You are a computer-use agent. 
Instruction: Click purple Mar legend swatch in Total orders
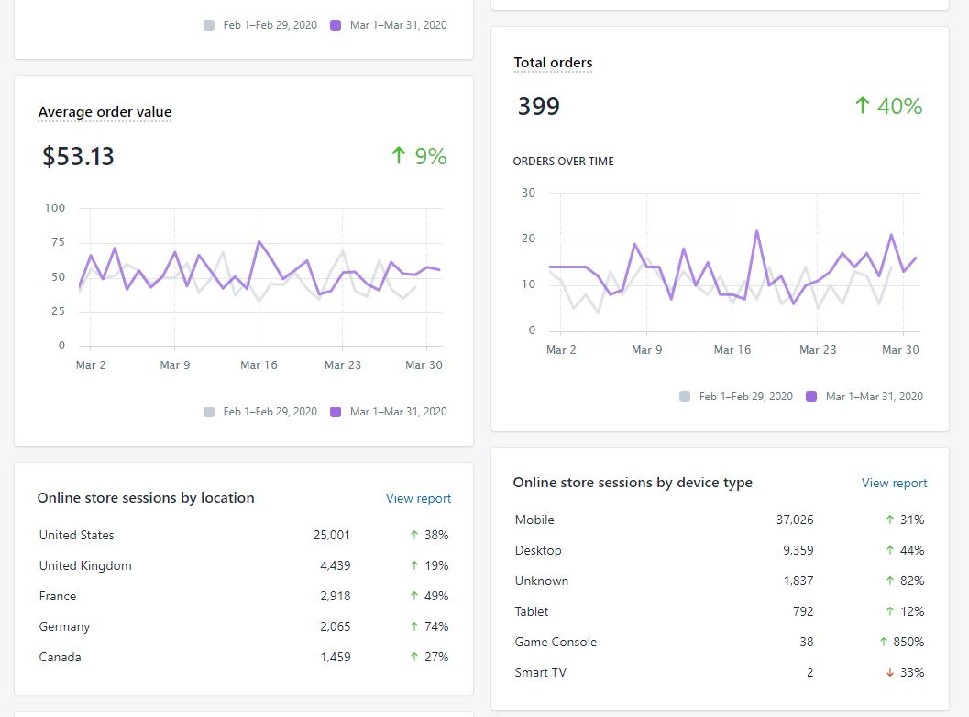(811, 396)
